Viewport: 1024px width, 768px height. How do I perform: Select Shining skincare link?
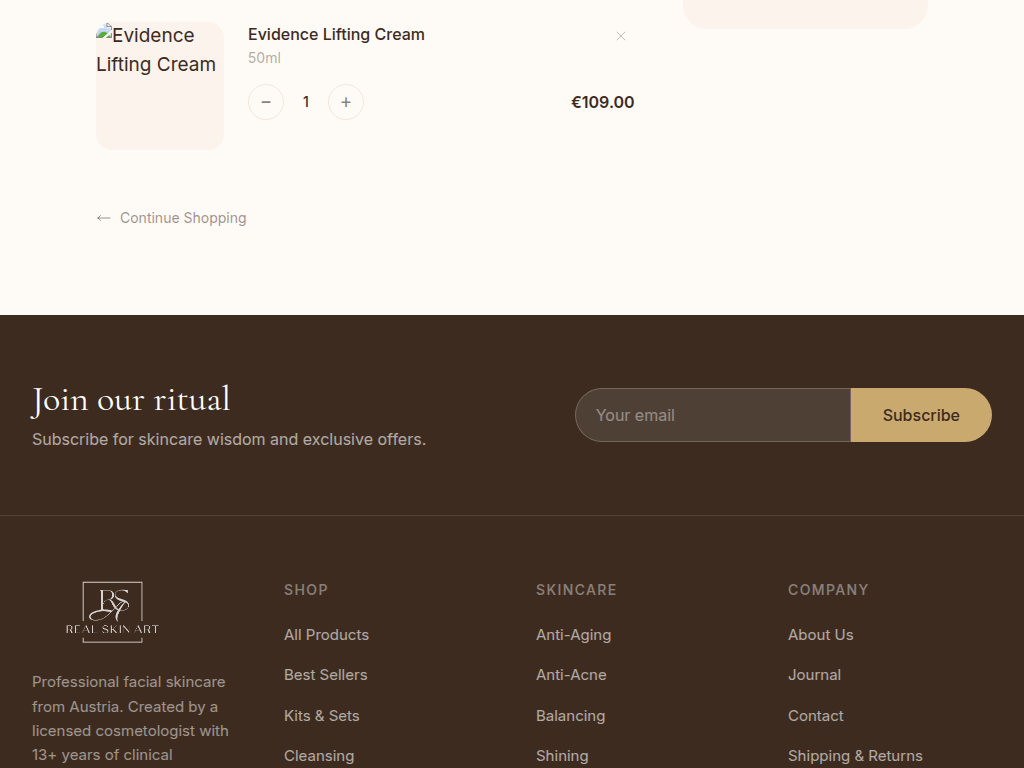pyautogui.click(x=562, y=756)
